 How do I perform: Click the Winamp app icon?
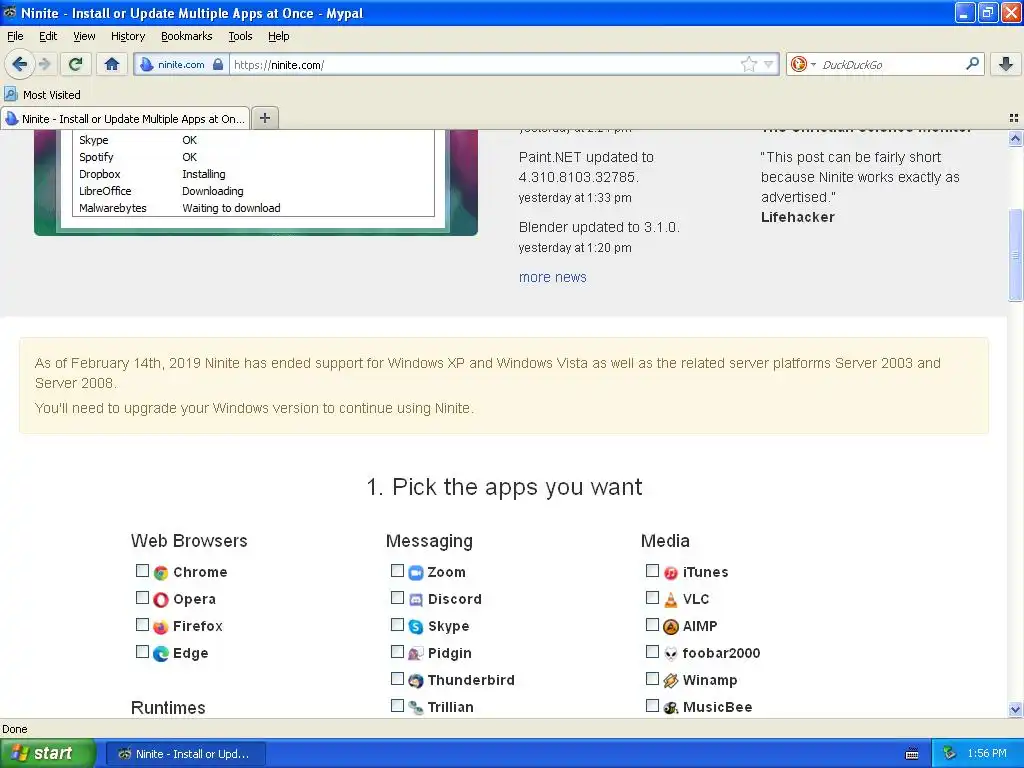(671, 680)
